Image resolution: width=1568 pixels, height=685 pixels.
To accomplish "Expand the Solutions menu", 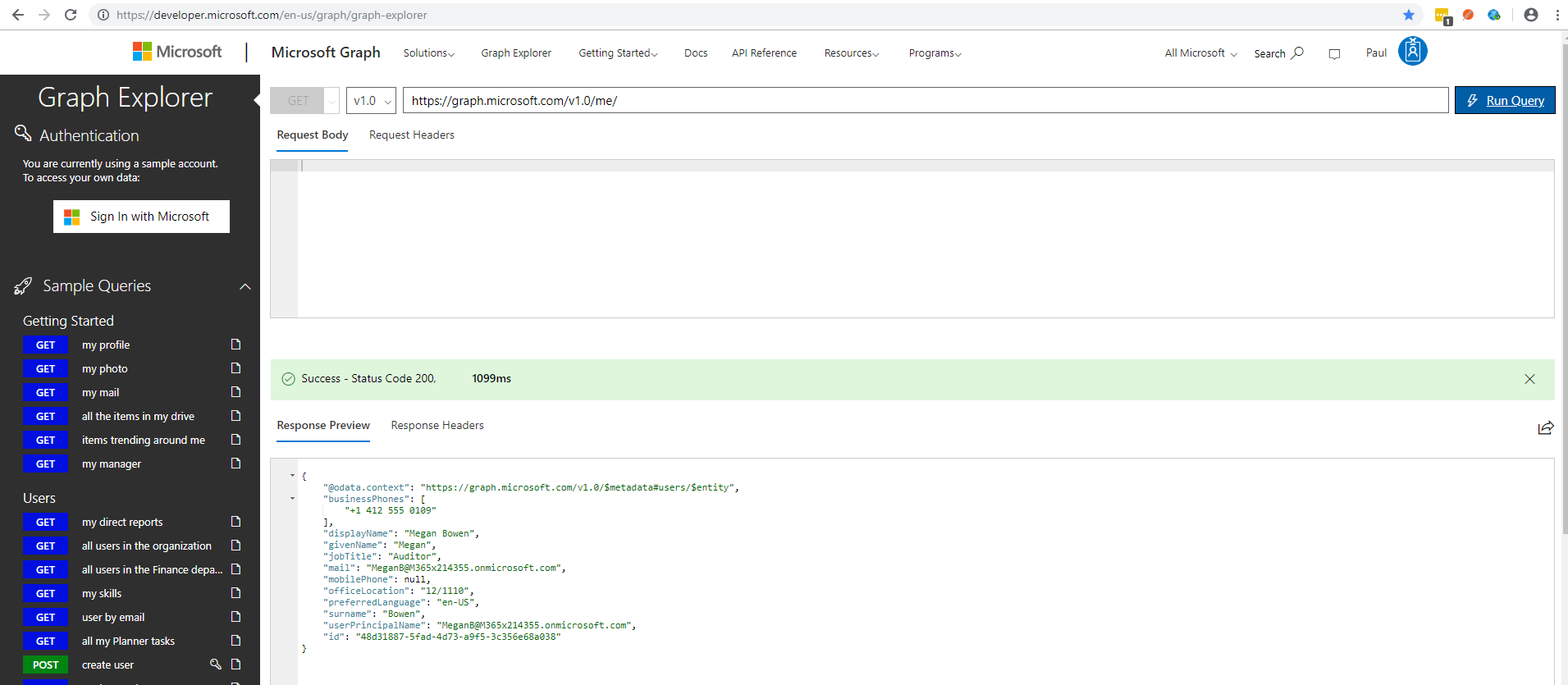I will point(428,53).
